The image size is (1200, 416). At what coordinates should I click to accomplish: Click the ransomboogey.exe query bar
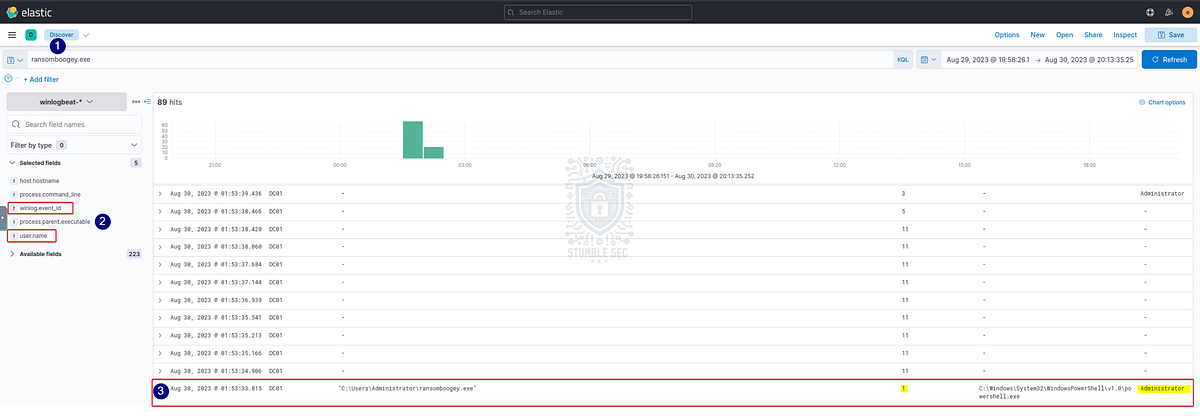[460, 60]
